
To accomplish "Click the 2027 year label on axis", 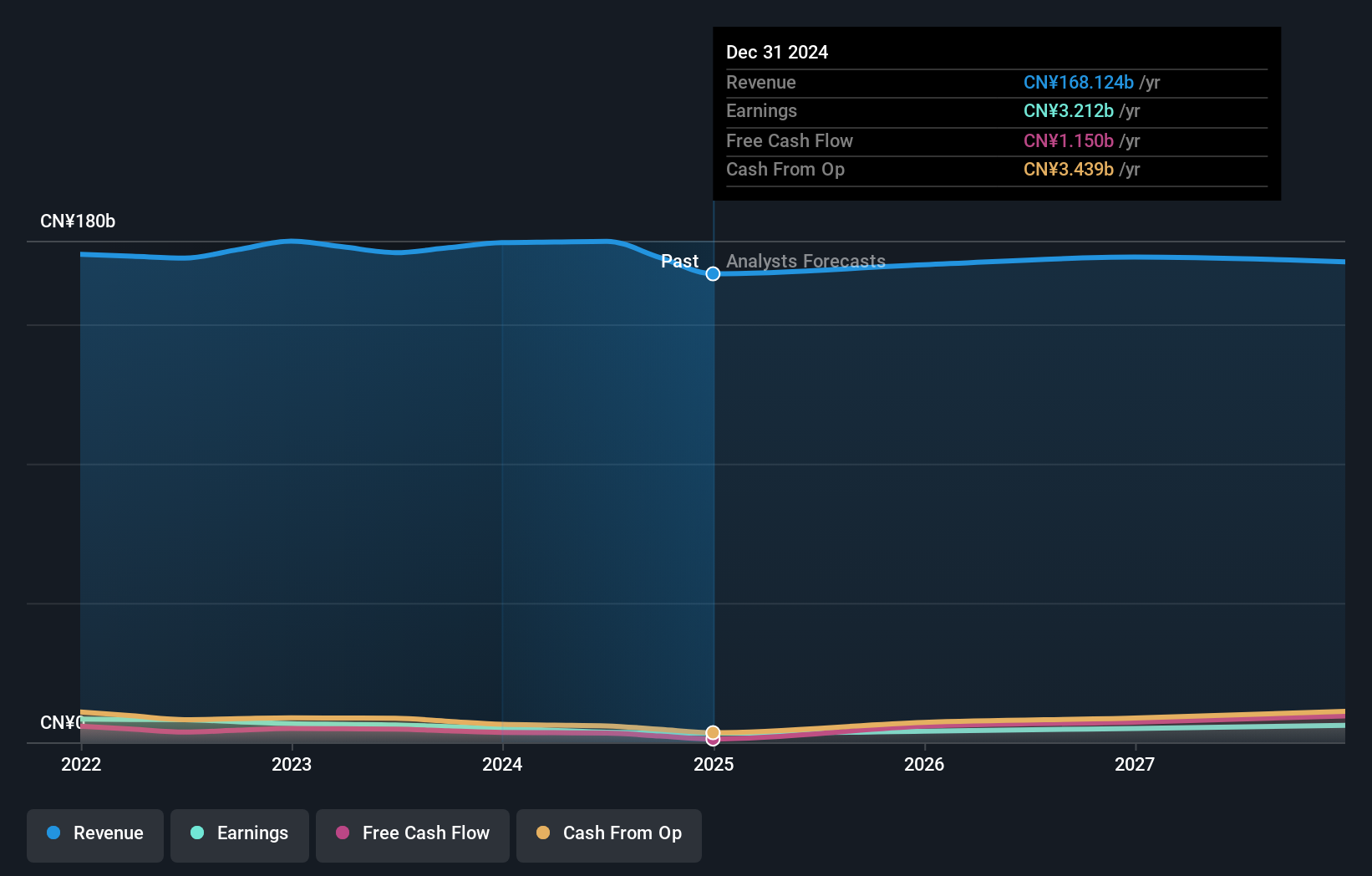I will pyautogui.click(x=1136, y=764).
